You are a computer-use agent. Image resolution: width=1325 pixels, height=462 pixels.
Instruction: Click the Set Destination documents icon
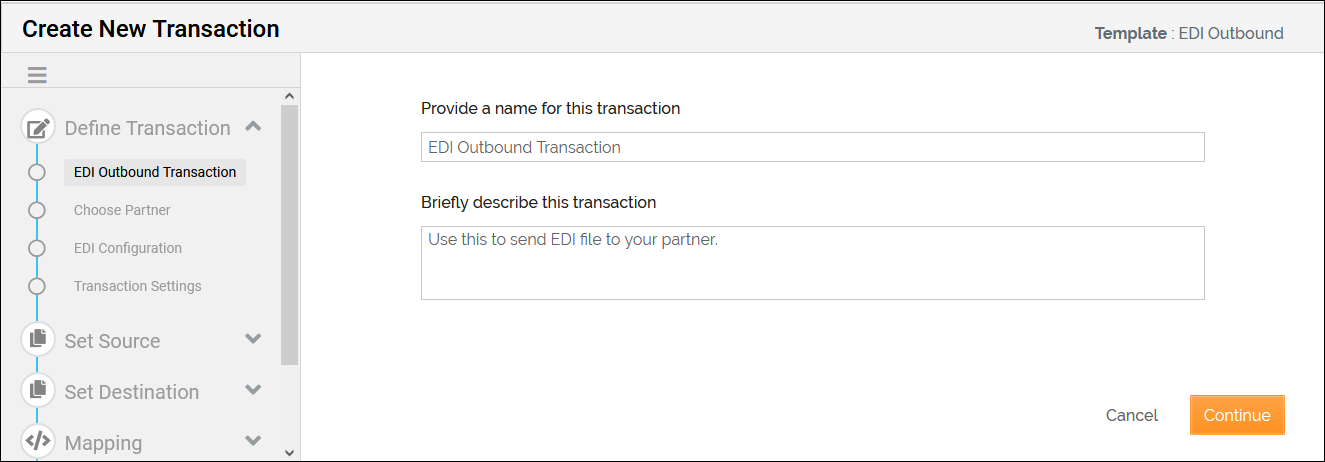(38, 389)
